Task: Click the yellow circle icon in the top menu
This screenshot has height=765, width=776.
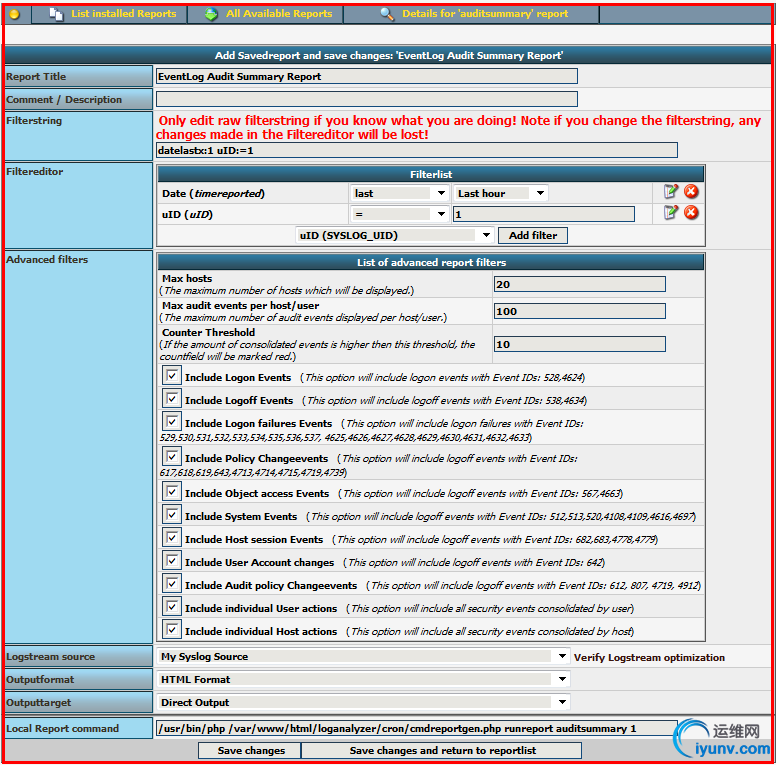Action: pyautogui.click(x=14, y=14)
